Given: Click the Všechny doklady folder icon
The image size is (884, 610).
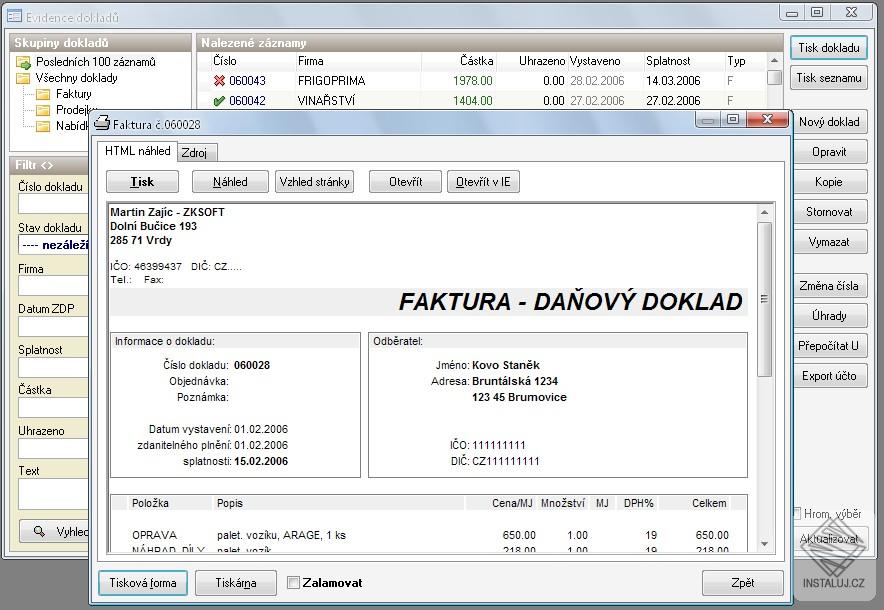Looking at the screenshot, I should point(24,78).
